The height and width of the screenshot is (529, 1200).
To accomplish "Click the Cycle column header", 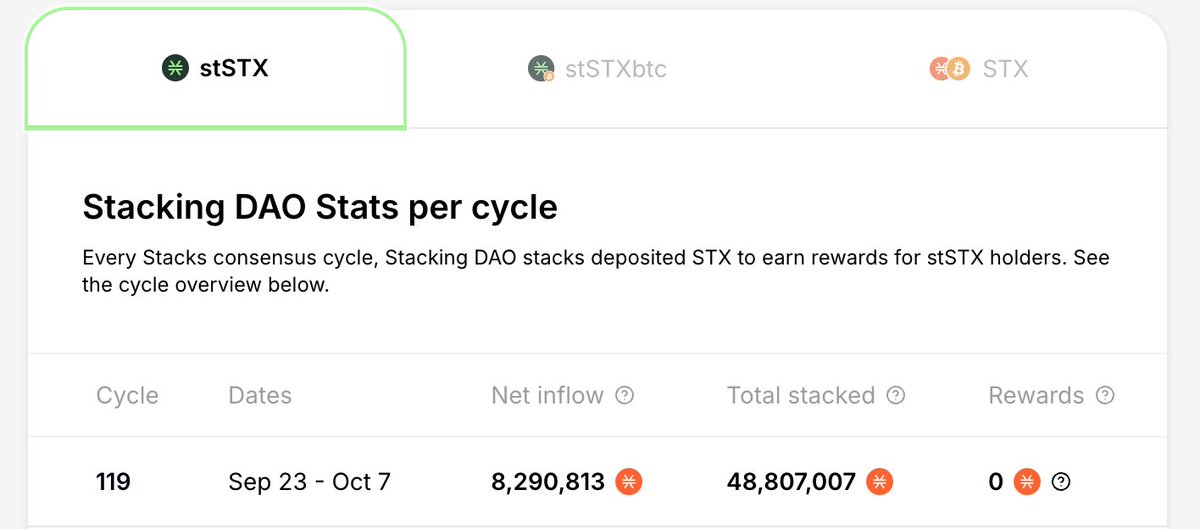I will [x=127, y=395].
